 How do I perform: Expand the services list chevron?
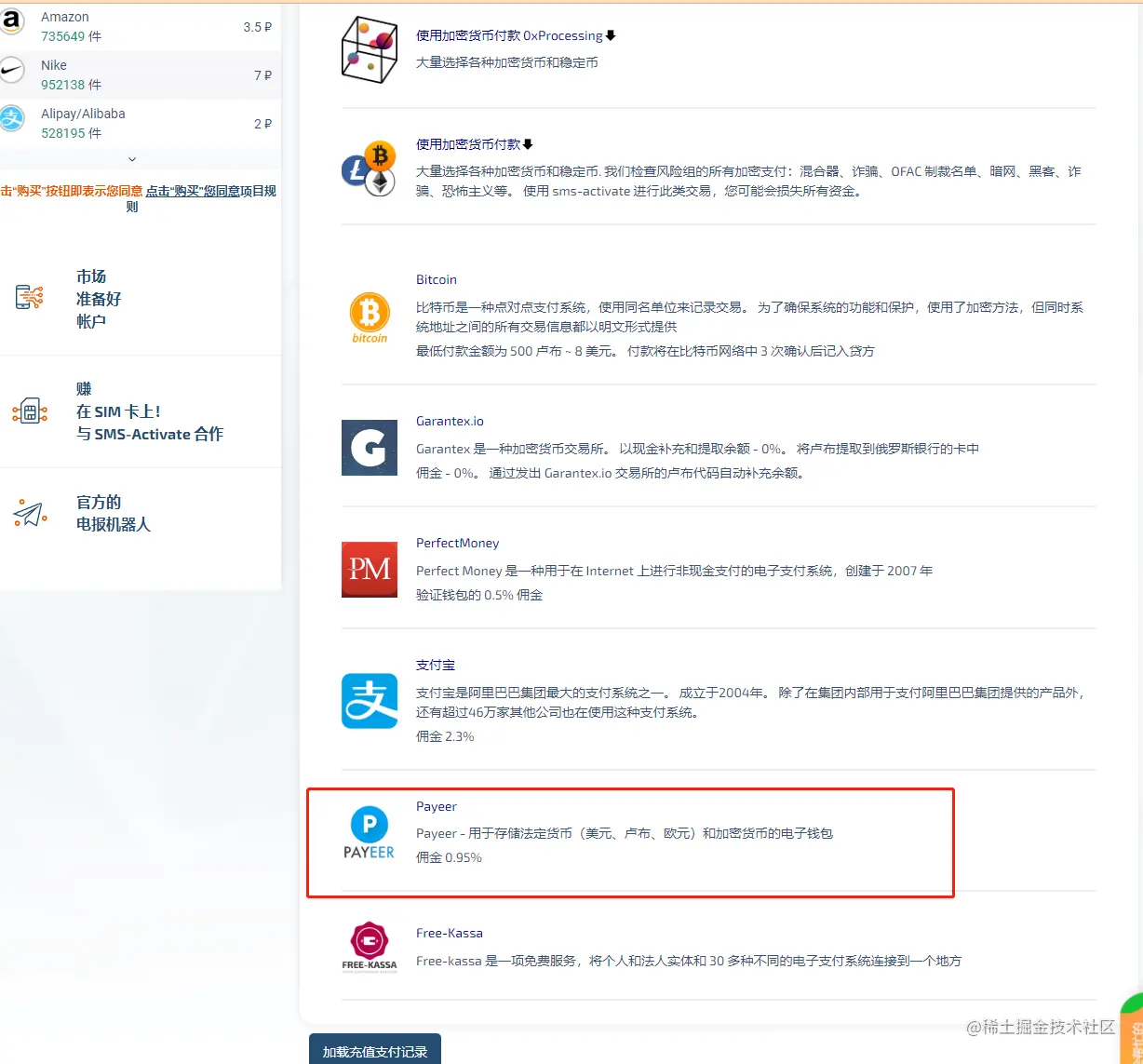132,159
